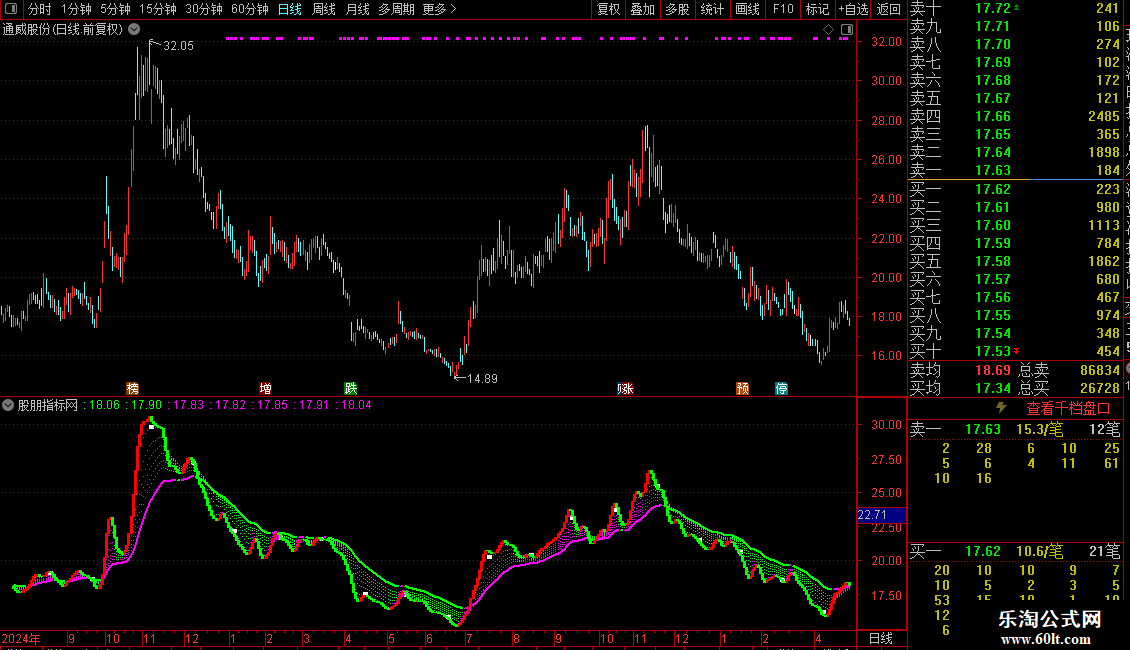Open the dropdown arrow next to 通威股份(日线.前复权)
Viewport: 1130px width, 650px height.
tap(134, 29)
